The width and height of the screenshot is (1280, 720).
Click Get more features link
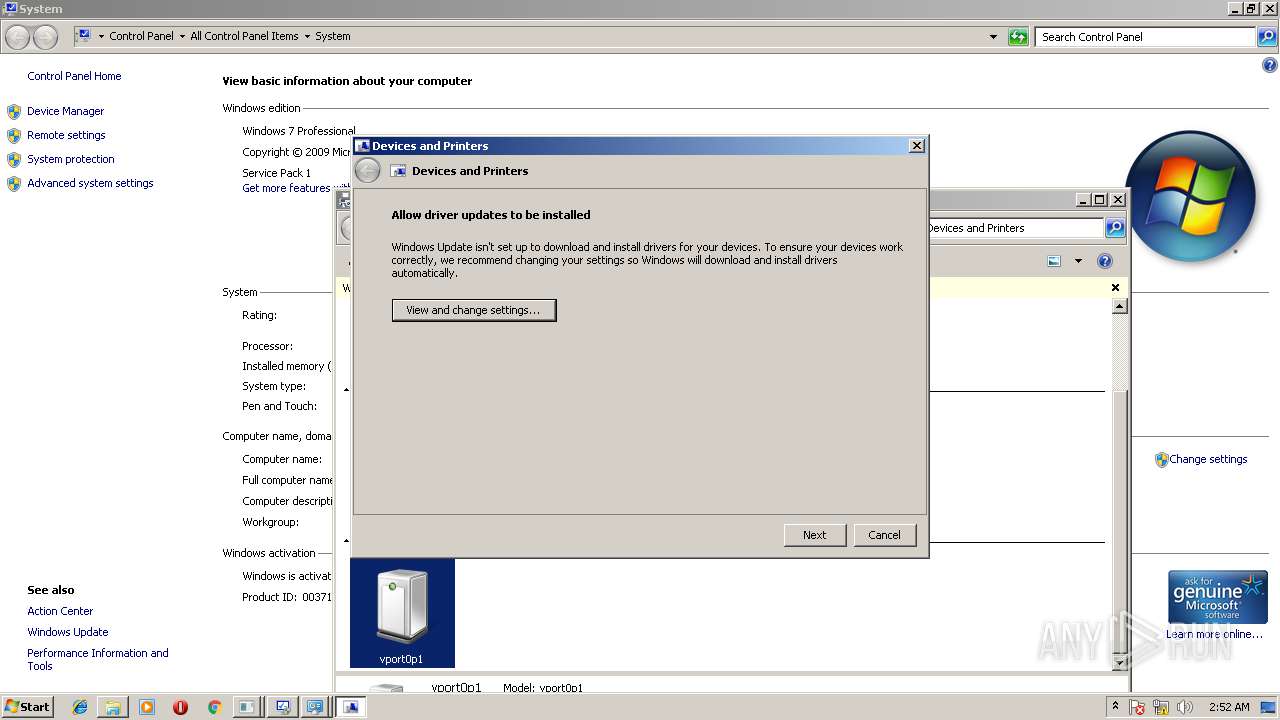point(286,188)
